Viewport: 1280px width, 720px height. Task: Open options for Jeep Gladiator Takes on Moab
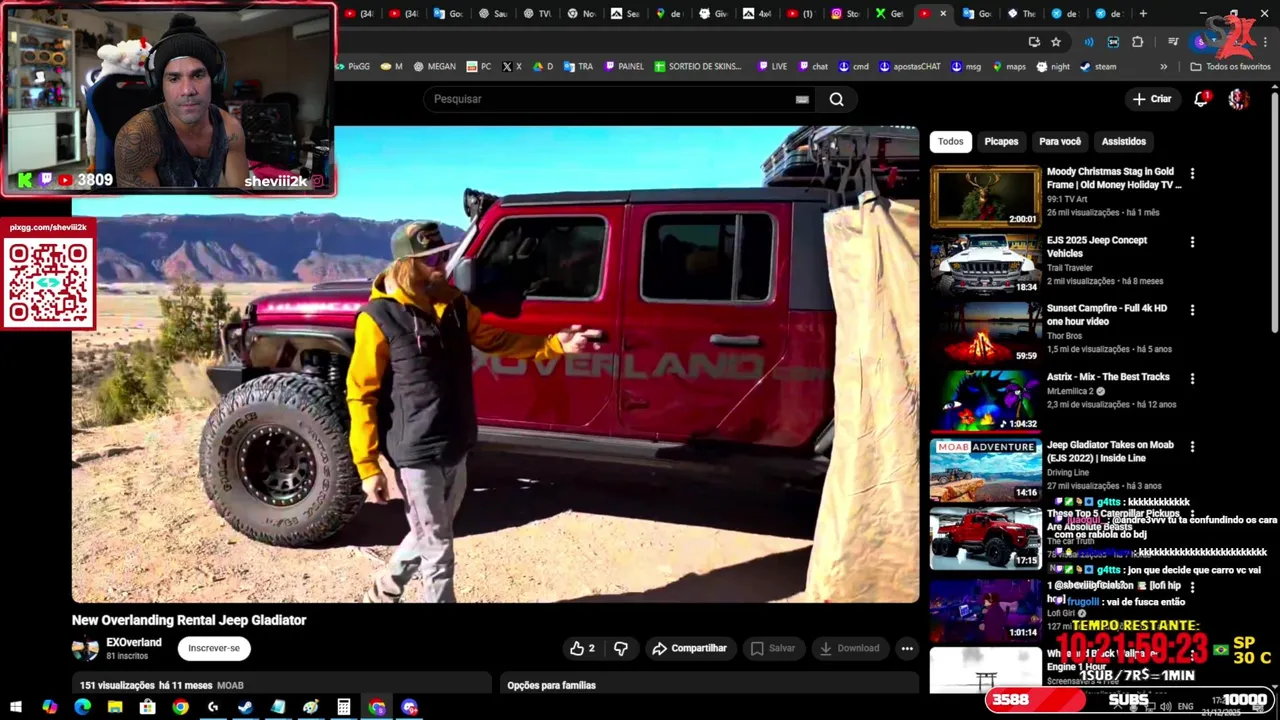coord(1192,446)
